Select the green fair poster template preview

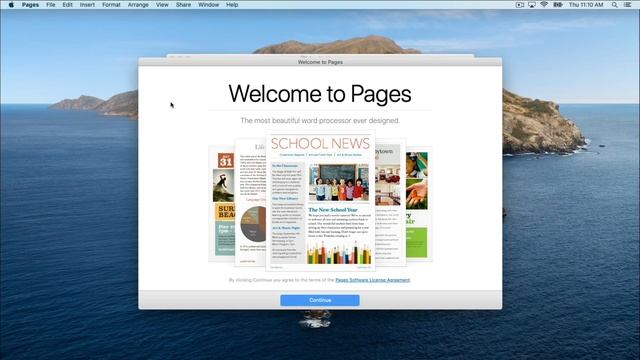click(419, 204)
